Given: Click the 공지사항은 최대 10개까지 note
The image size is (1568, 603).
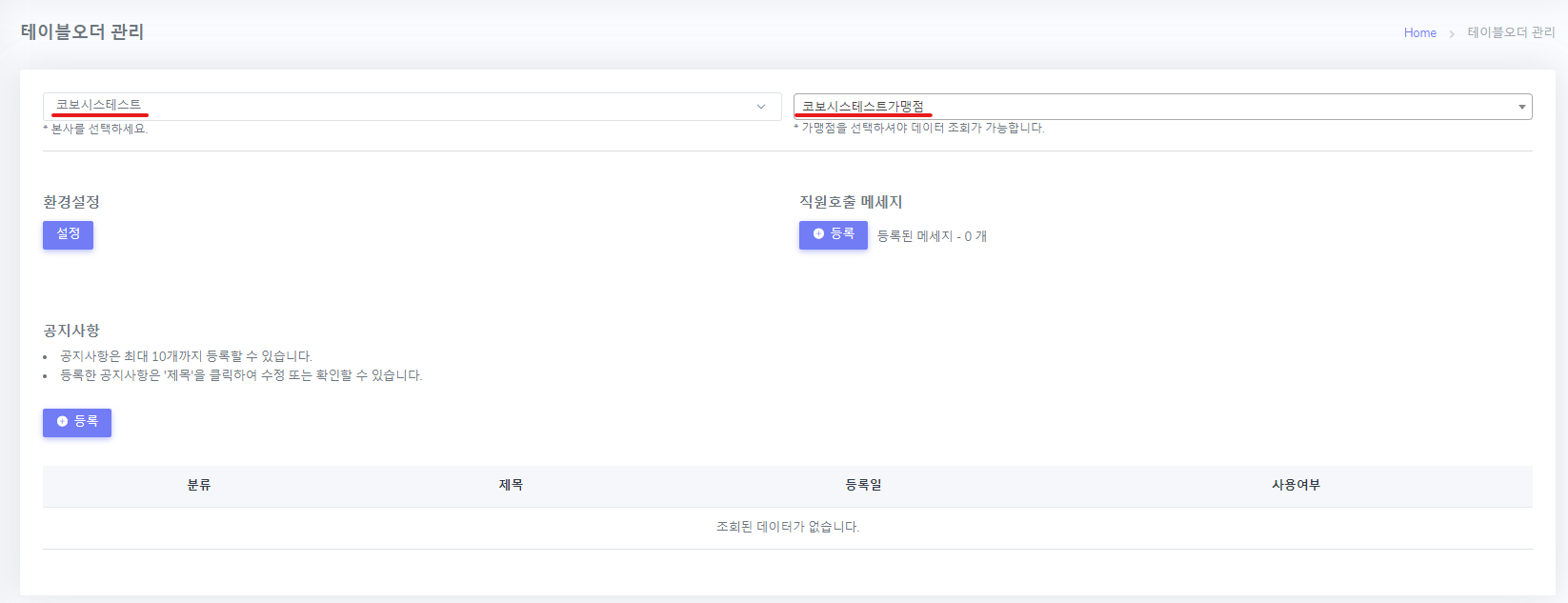Looking at the screenshot, I should click(186, 356).
